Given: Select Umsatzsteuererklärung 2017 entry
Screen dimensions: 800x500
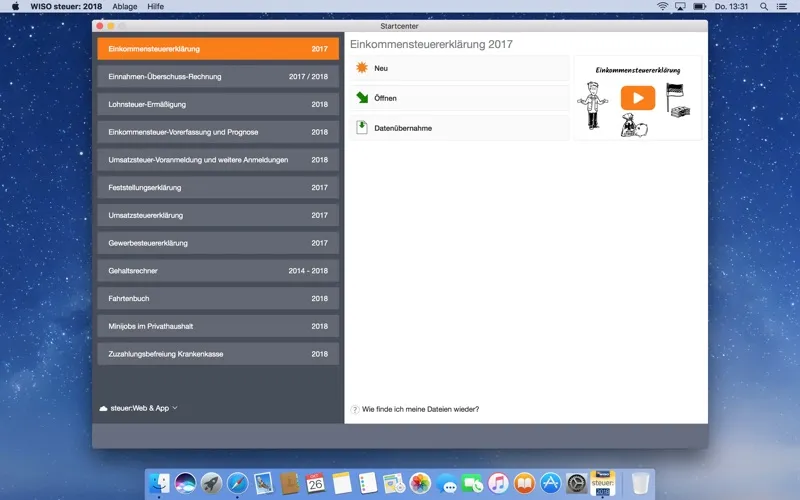Looking at the screenshot, I should (218, 215).
